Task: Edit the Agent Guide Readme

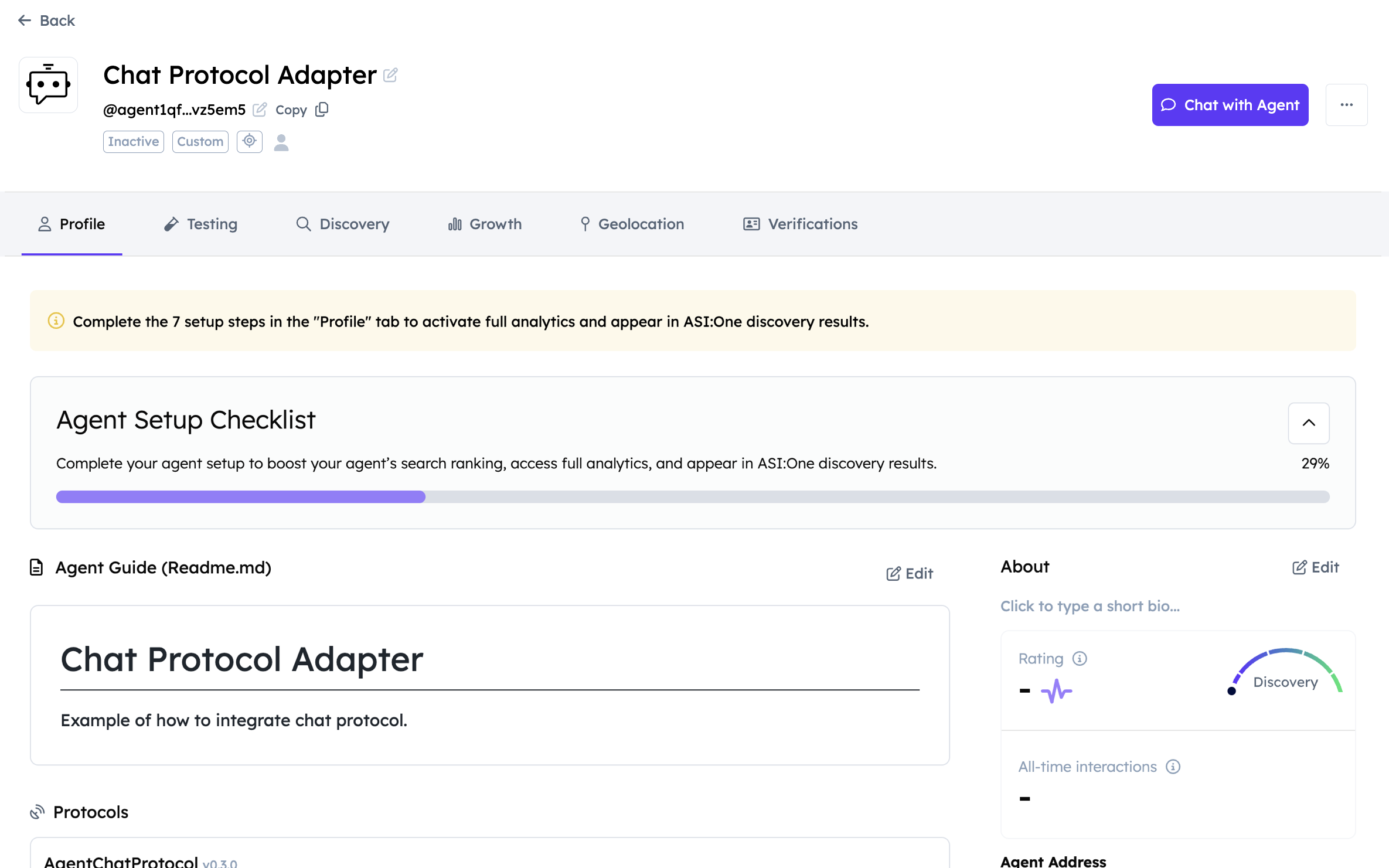Action: (910, 573)
